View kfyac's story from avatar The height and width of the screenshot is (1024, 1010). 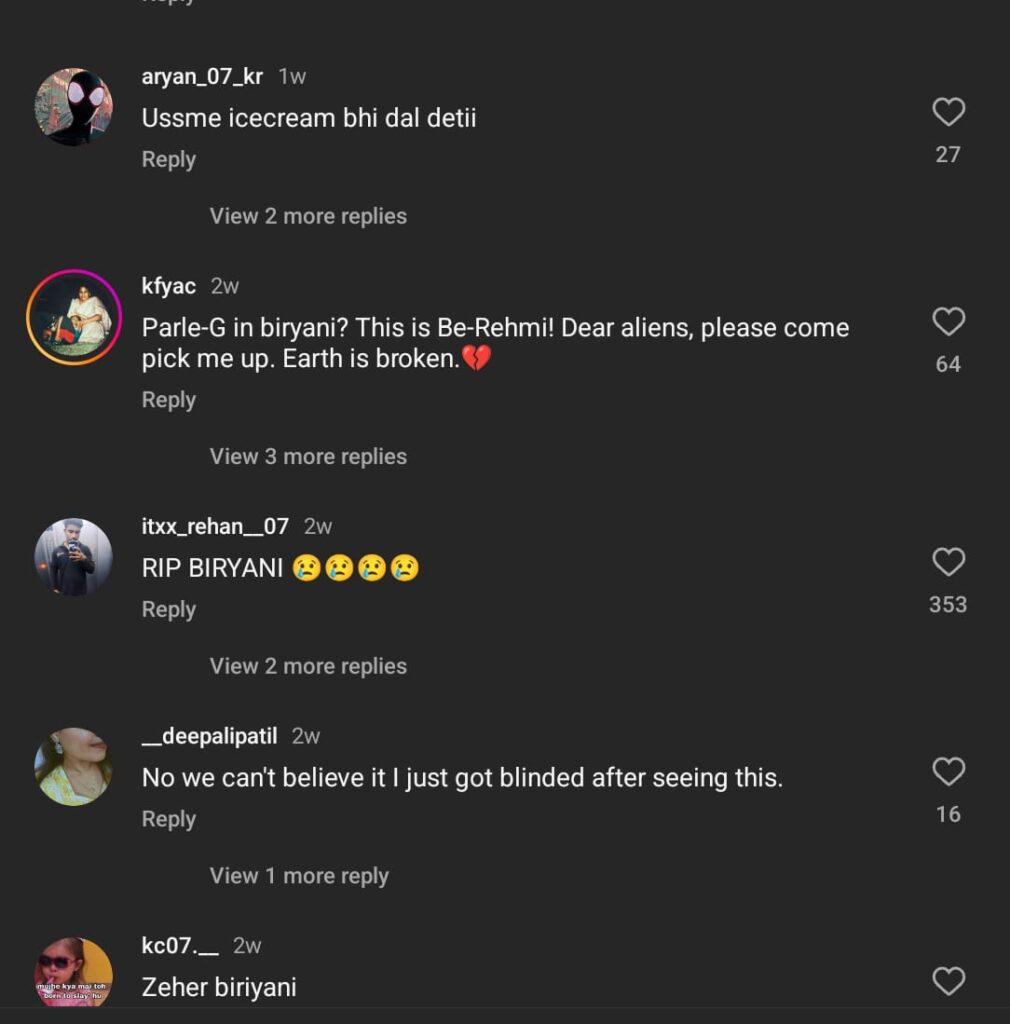(73, 317)
